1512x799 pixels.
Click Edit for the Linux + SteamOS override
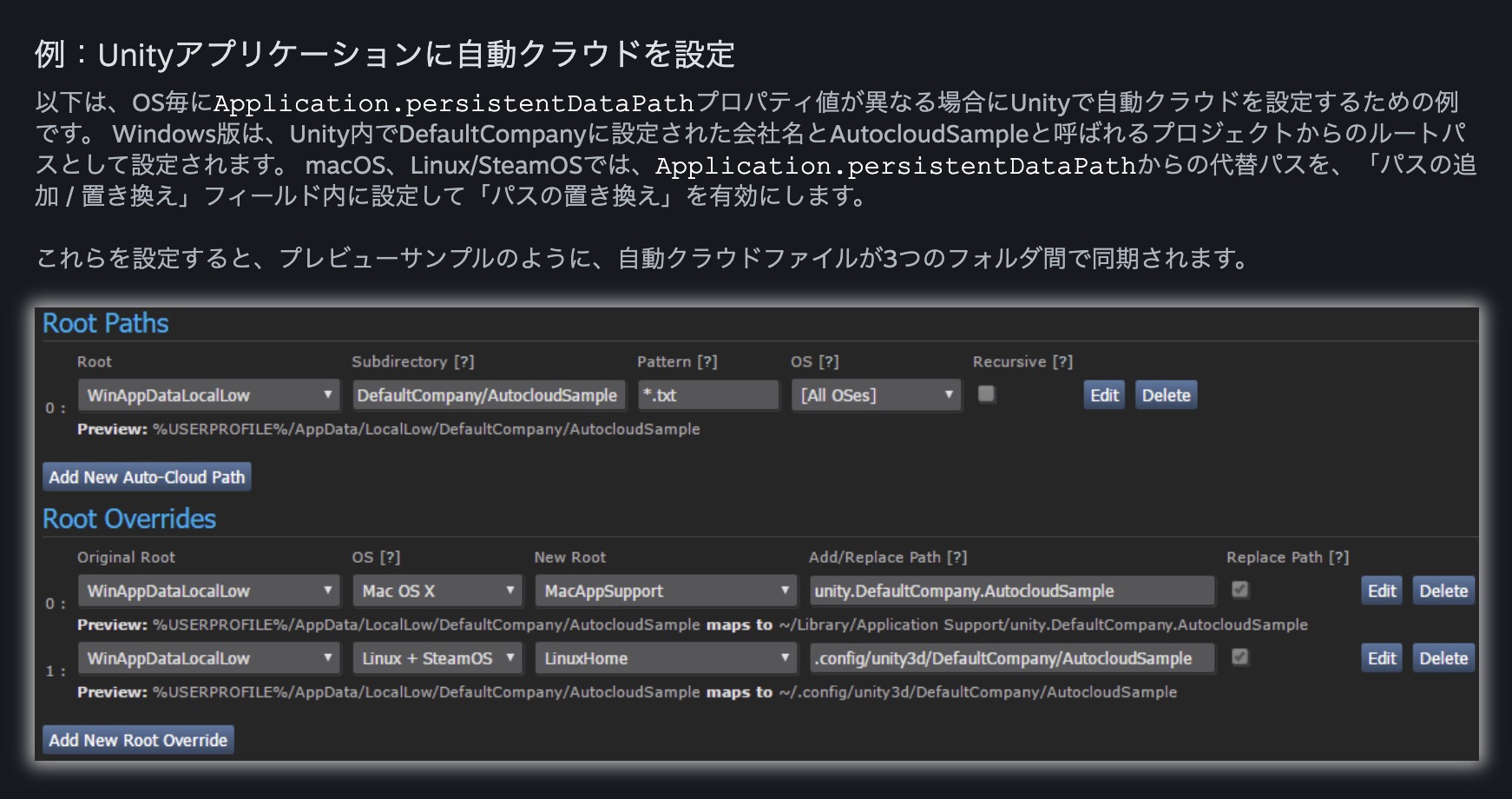tap(1382, 658)
